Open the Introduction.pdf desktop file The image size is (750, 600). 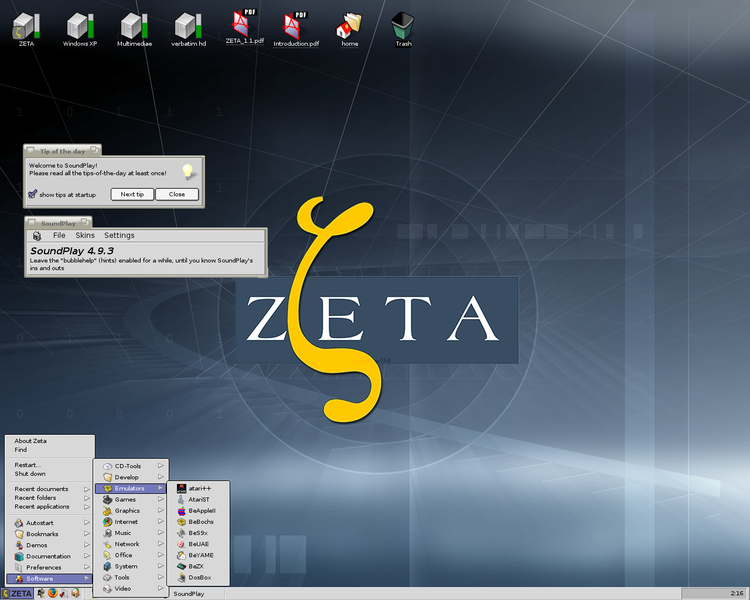pyautogui.click(x=296, y=29)
